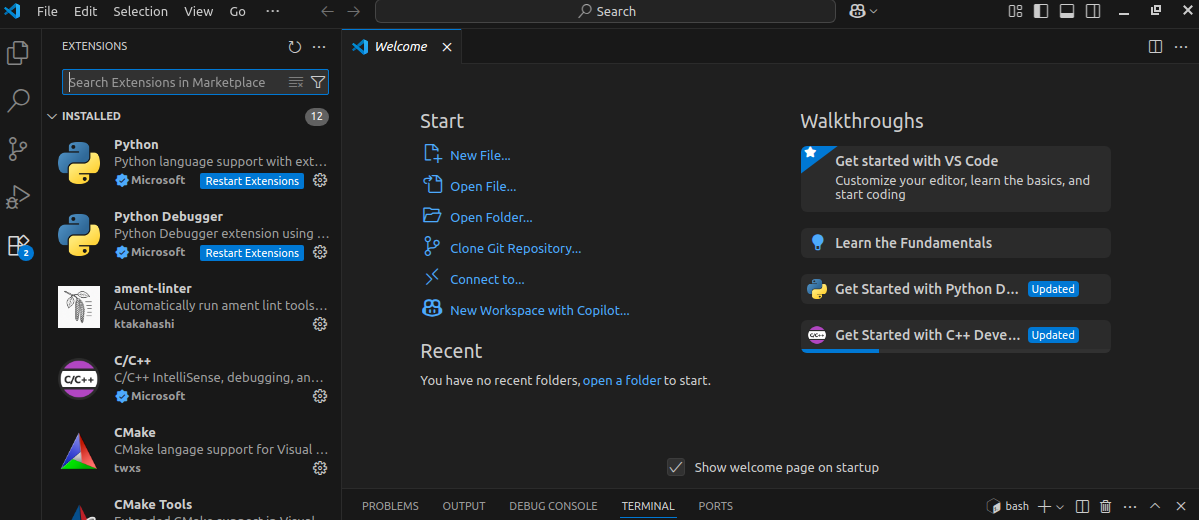This screenshot has width=1199, height=520.
Task: Select the bash terminal label
Action: pyautogui.click(x=1008, y=506)
